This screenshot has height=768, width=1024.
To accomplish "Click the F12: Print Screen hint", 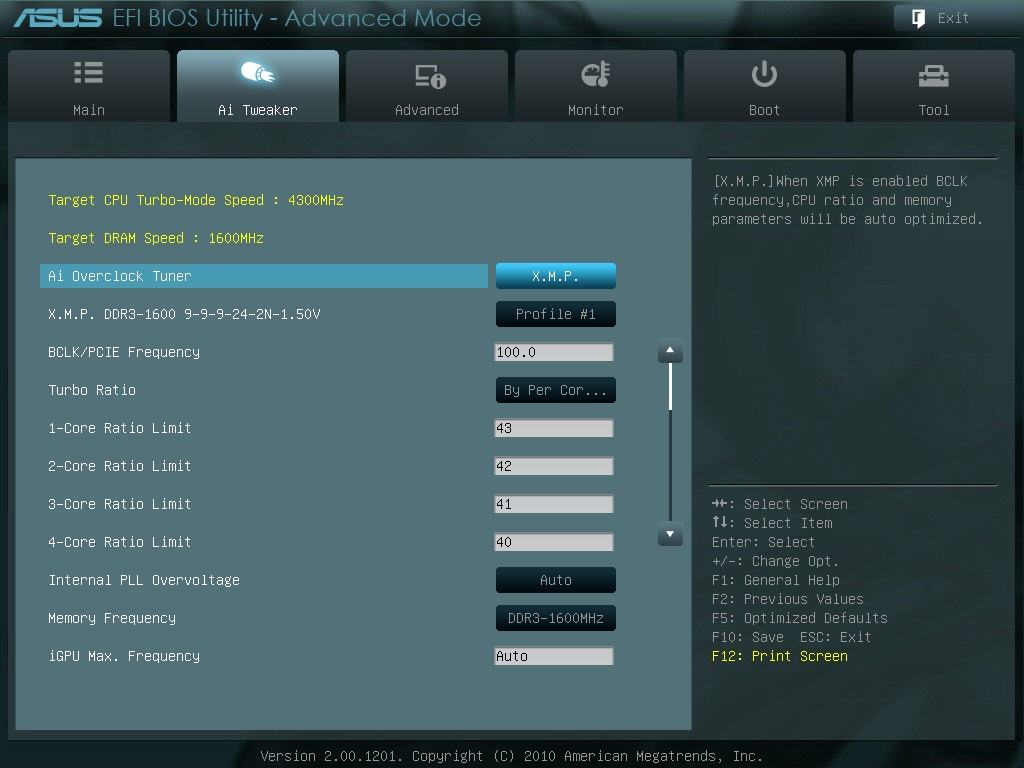I will tap(780, 656).
